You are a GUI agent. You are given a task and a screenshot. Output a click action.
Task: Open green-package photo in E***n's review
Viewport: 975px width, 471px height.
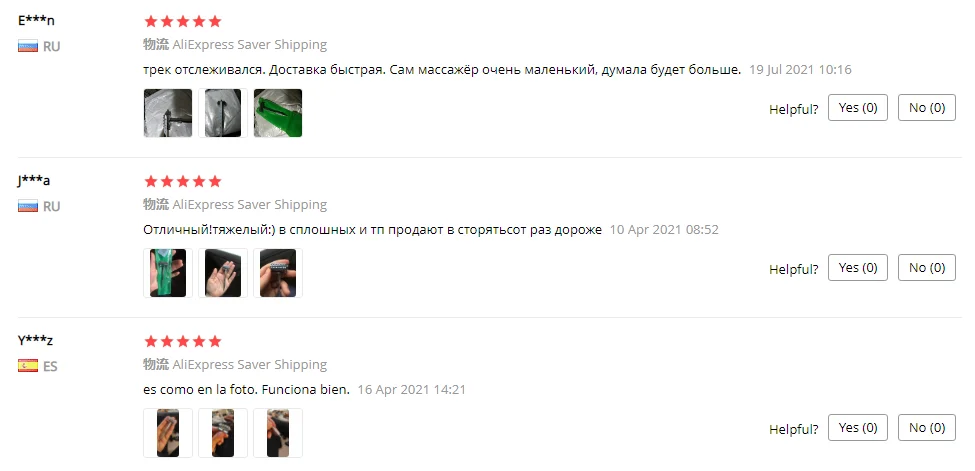(278, 113)
